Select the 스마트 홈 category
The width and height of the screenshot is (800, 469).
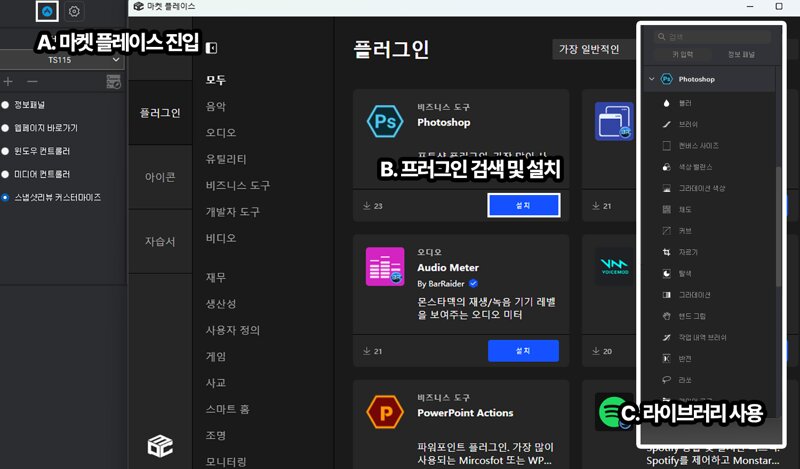228,409
